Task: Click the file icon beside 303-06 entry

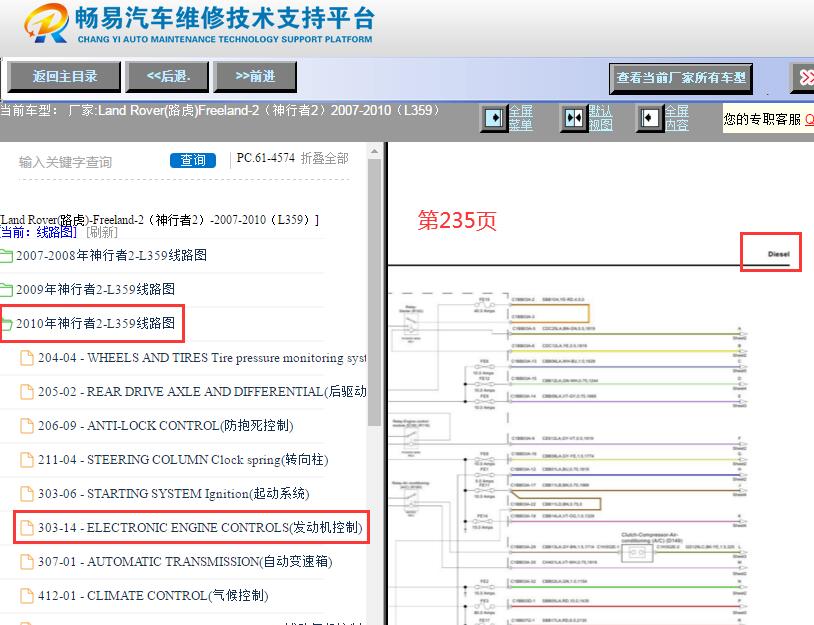Action: coord(26,494)
